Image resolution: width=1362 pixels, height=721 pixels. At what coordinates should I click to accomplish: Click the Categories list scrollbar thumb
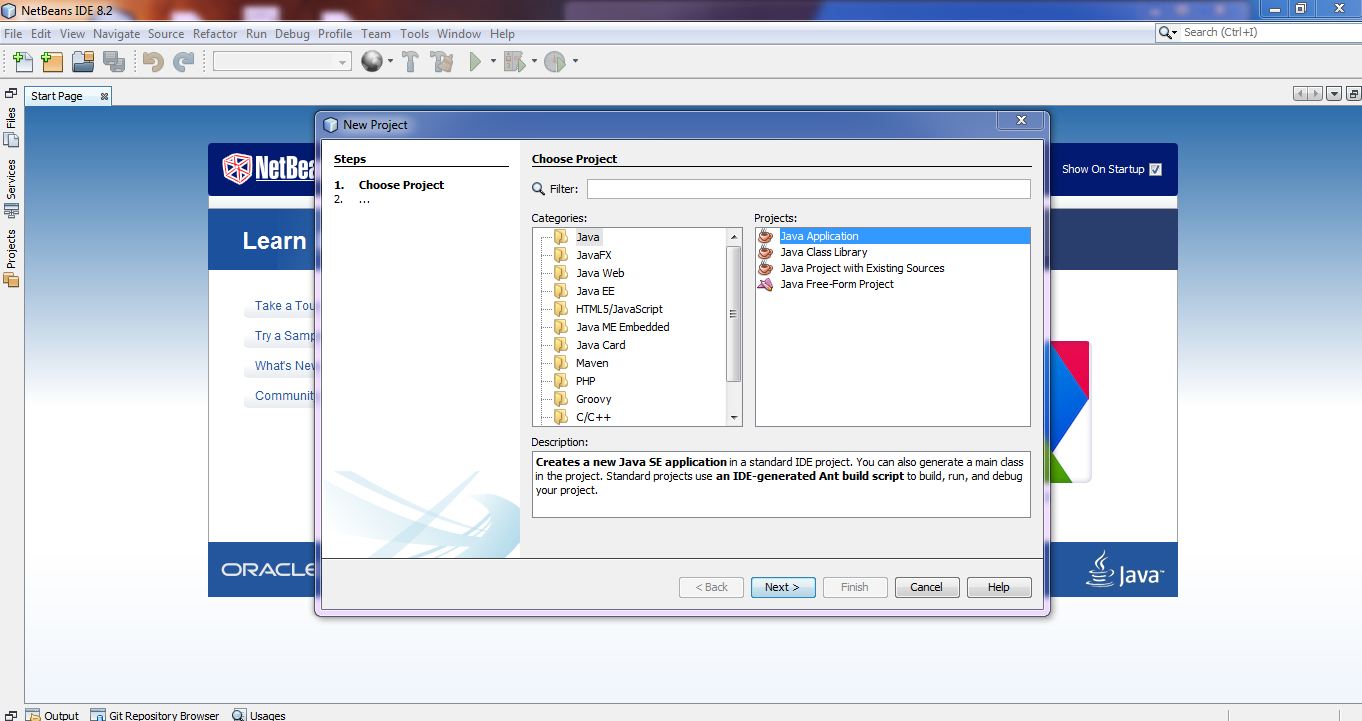click(734, 313)
